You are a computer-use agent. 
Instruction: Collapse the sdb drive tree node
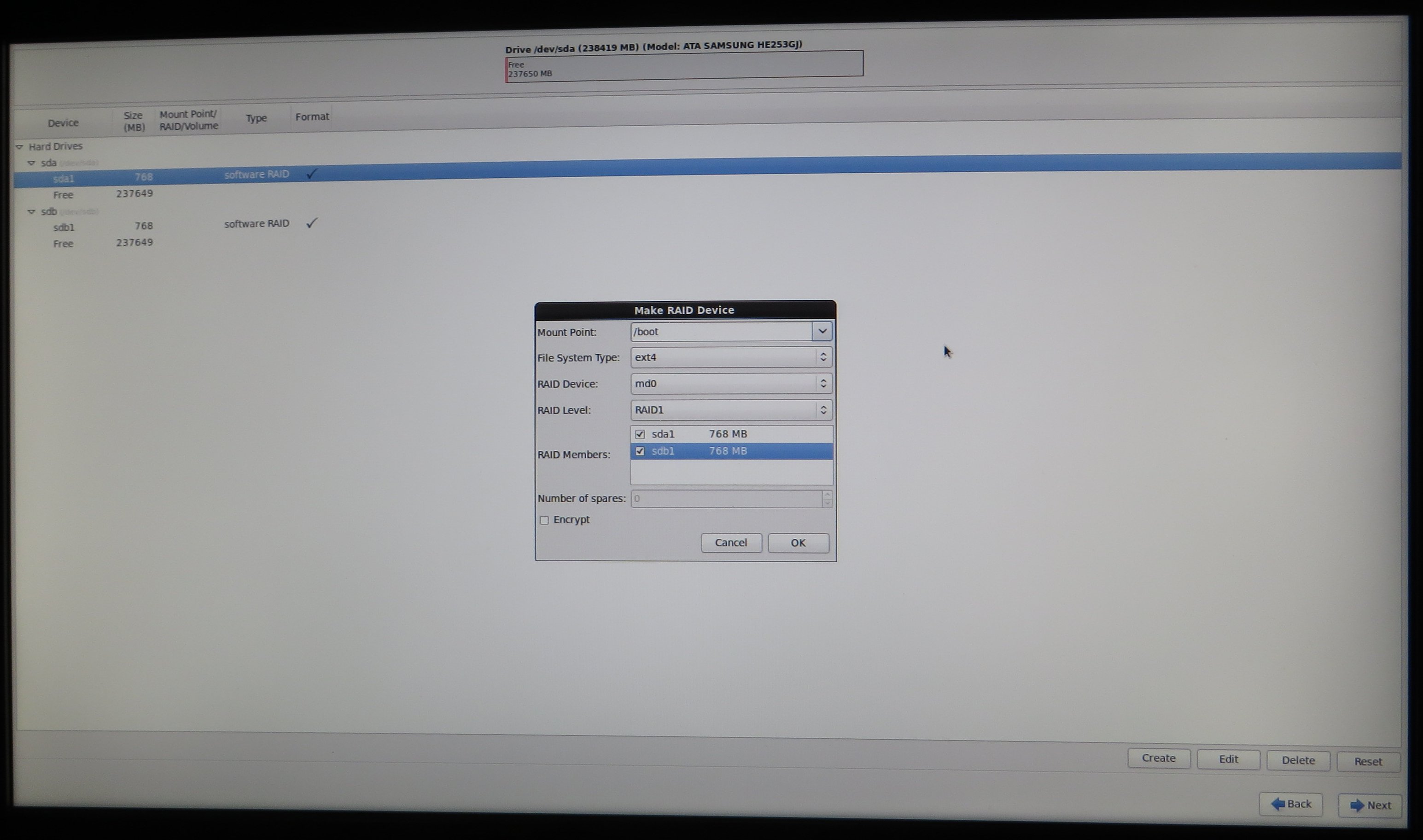click(x=31, y=212)
